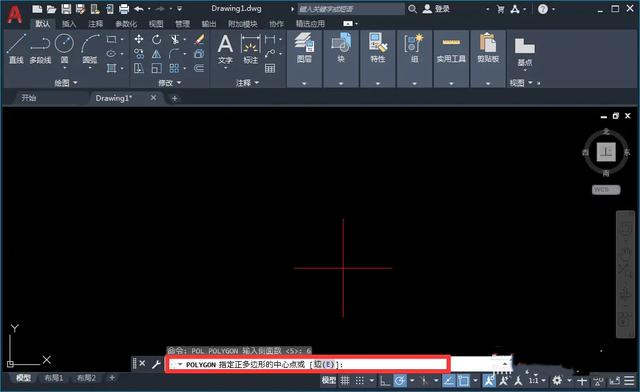This screenshot has height=392, width=640.
Task: Expand command history arrow in command line
Action: 505,364
